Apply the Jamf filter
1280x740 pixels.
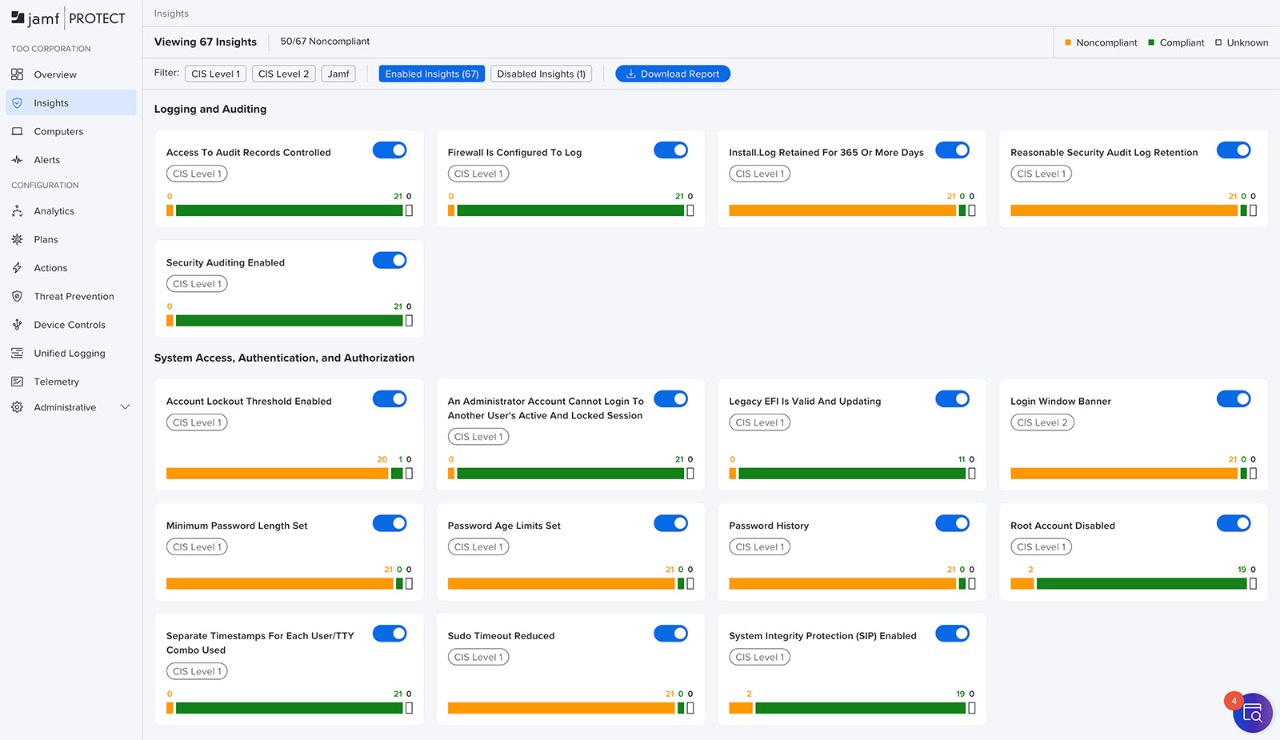(338, 74)
